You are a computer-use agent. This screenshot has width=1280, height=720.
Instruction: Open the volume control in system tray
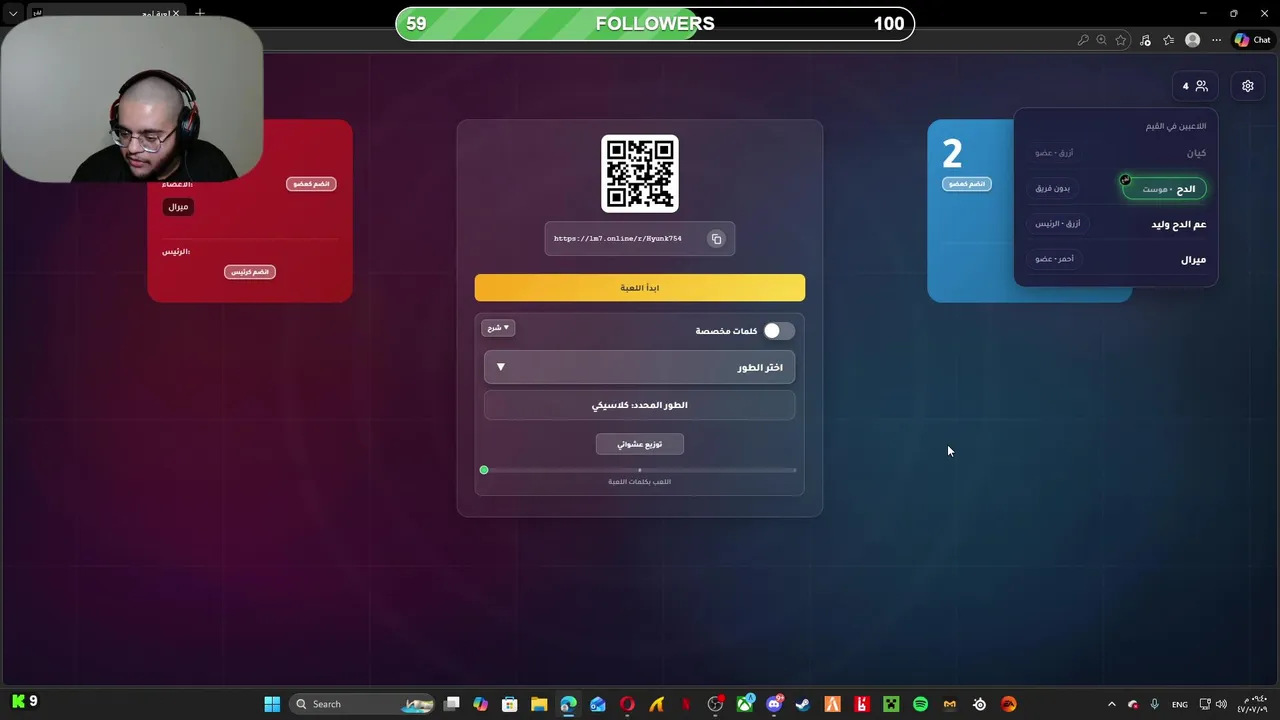pos(1221,704)
